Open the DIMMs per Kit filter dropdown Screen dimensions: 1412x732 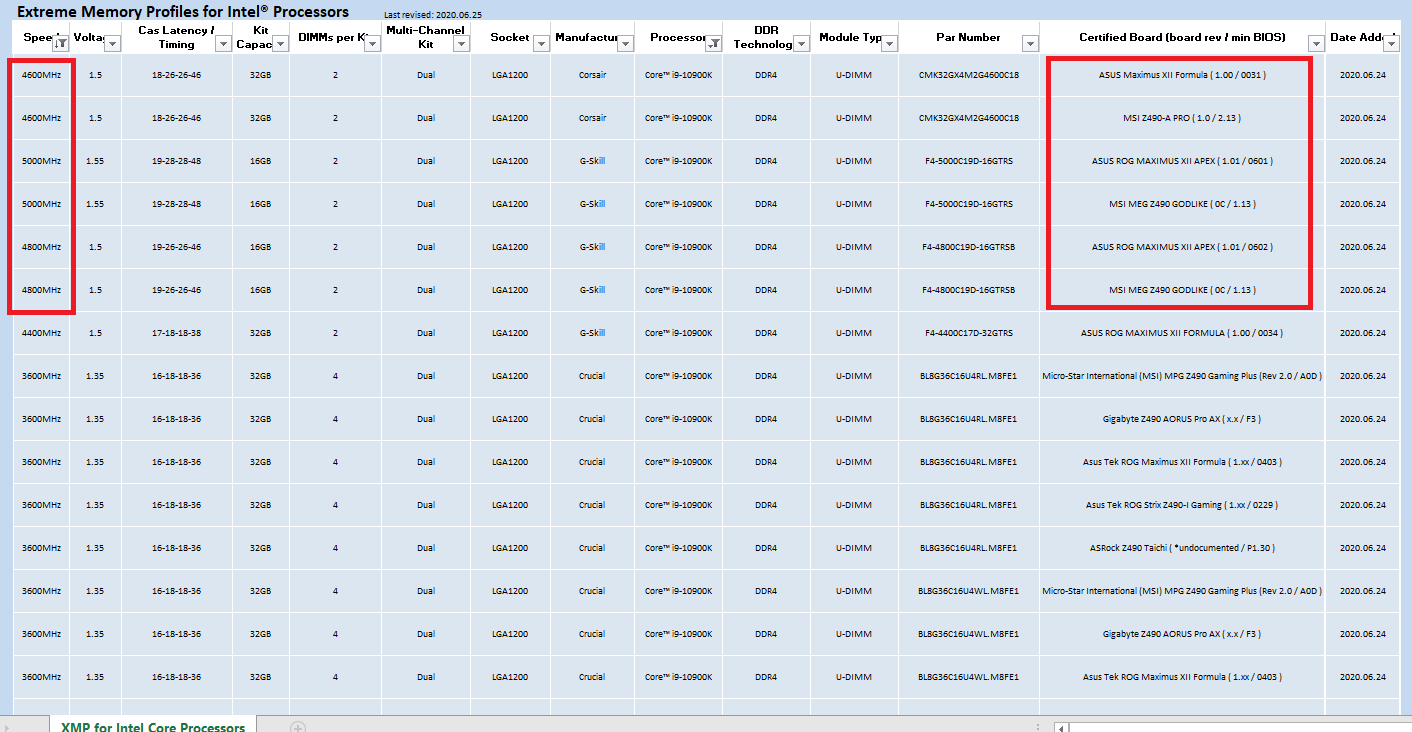click(373, 44)
